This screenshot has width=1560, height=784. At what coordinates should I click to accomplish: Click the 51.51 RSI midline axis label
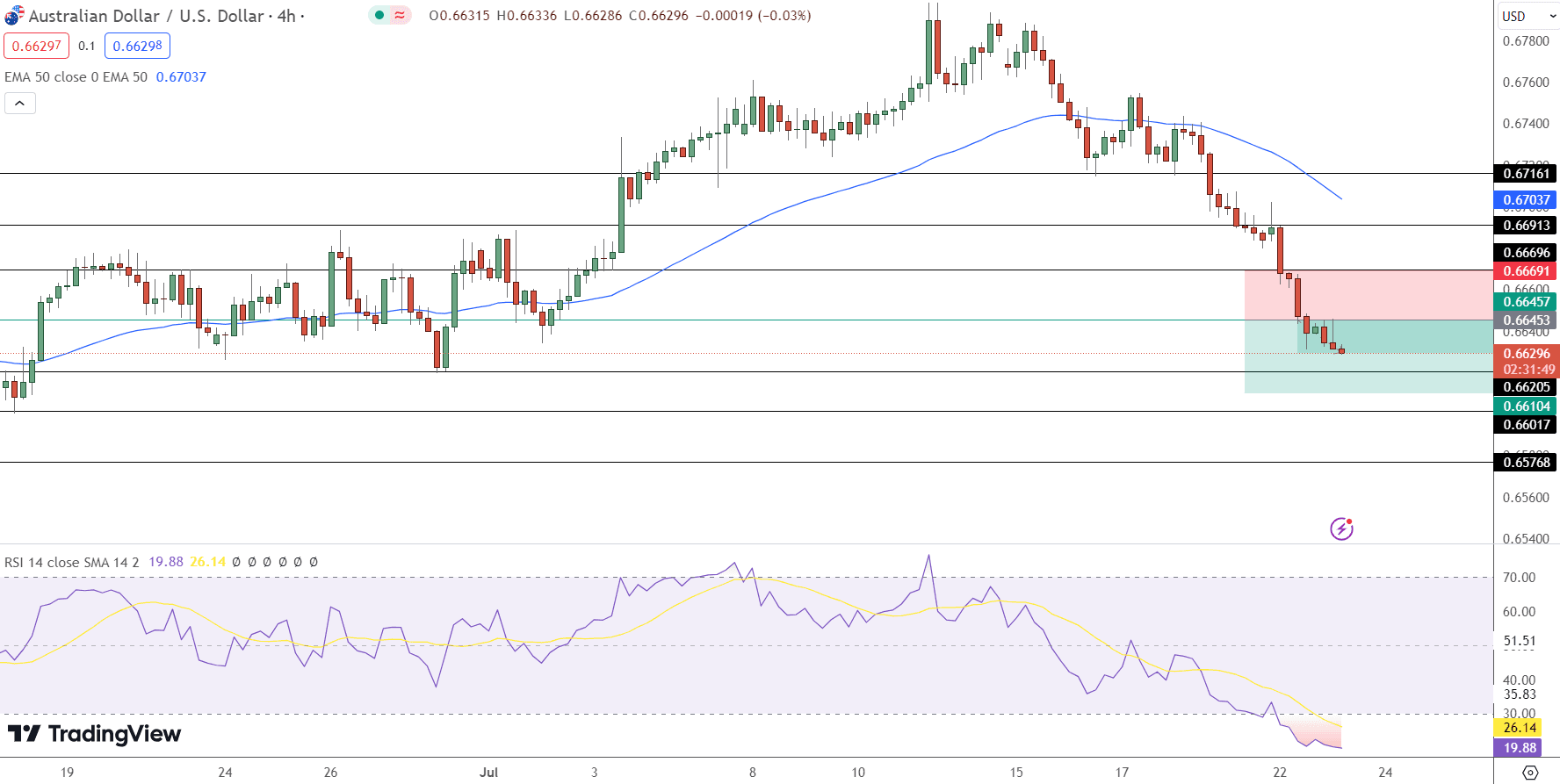coord(1520,641)
